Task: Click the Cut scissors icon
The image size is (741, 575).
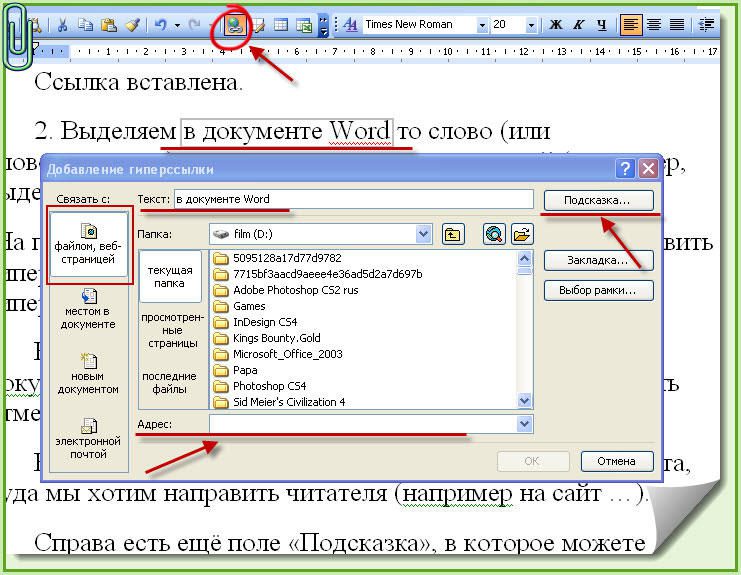Action: [62, 25]
